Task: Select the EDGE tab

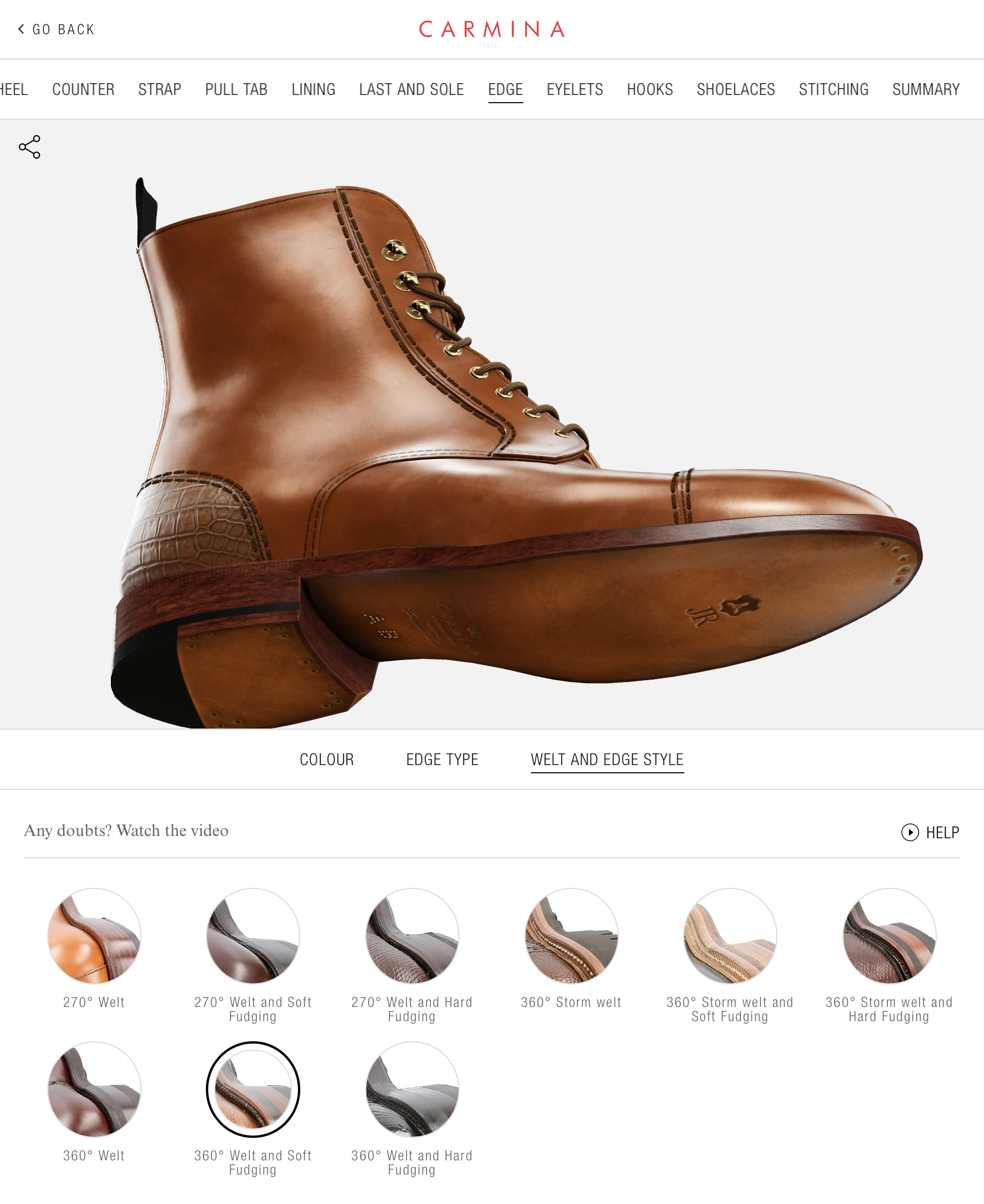Action: coord(506,90)
